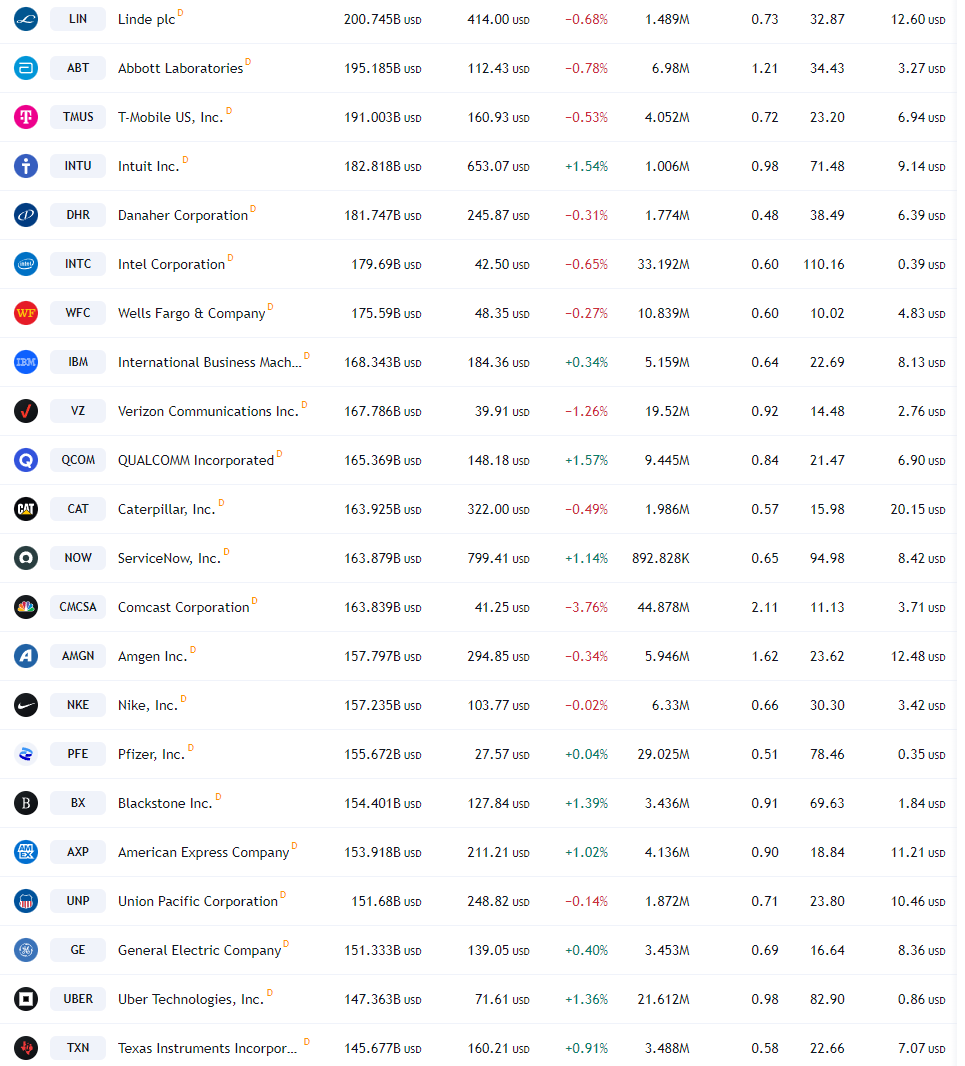Click the Blackstone B logo icon
The width and height of the screenshot is (965, 1066).
click(x=26, y=803)
